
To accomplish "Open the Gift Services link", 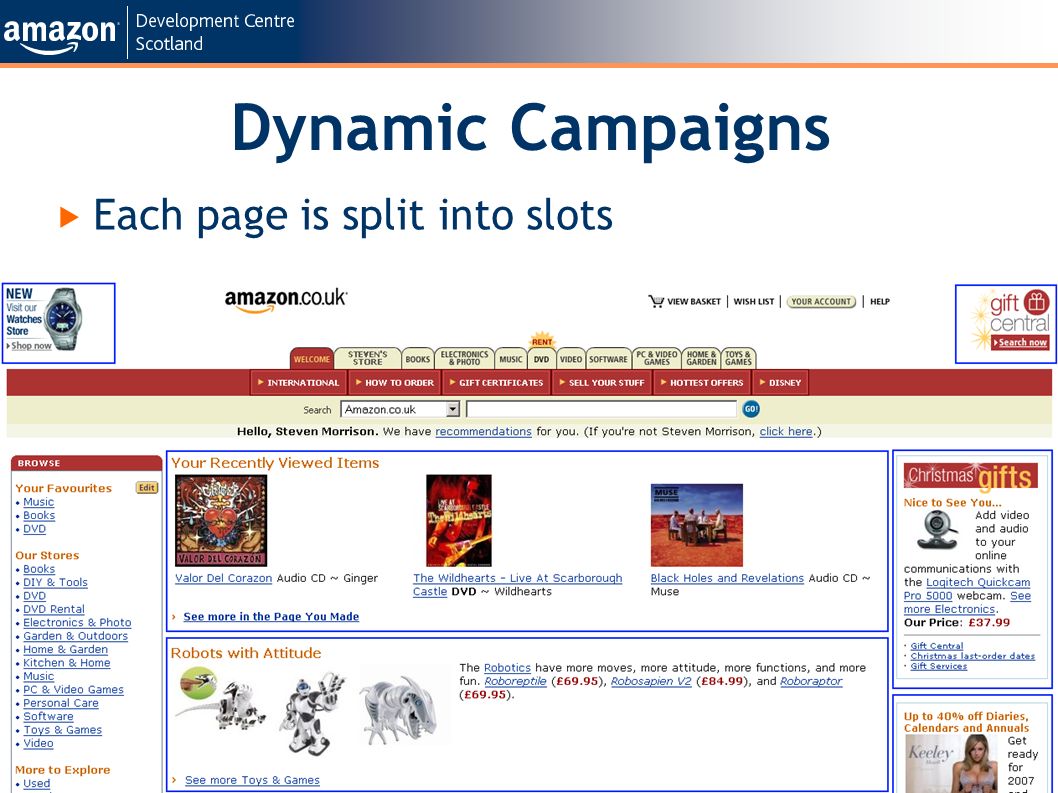I will click(x=939, y=666).
